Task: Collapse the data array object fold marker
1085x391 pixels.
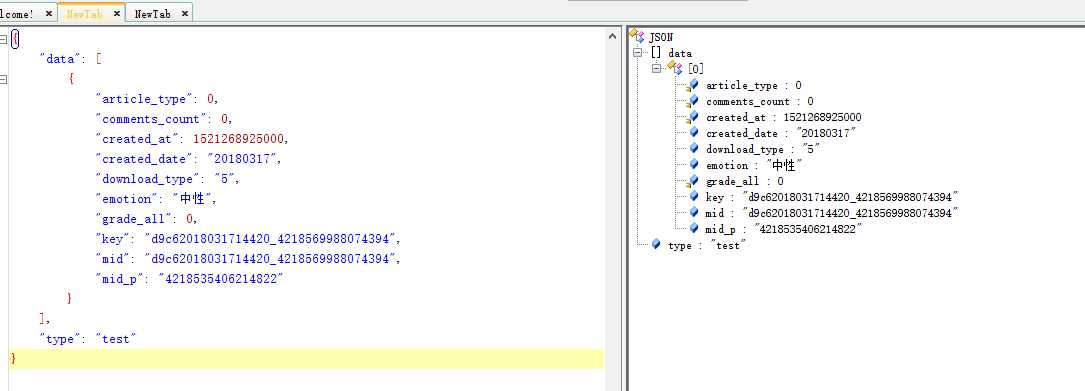Action: 3,80
